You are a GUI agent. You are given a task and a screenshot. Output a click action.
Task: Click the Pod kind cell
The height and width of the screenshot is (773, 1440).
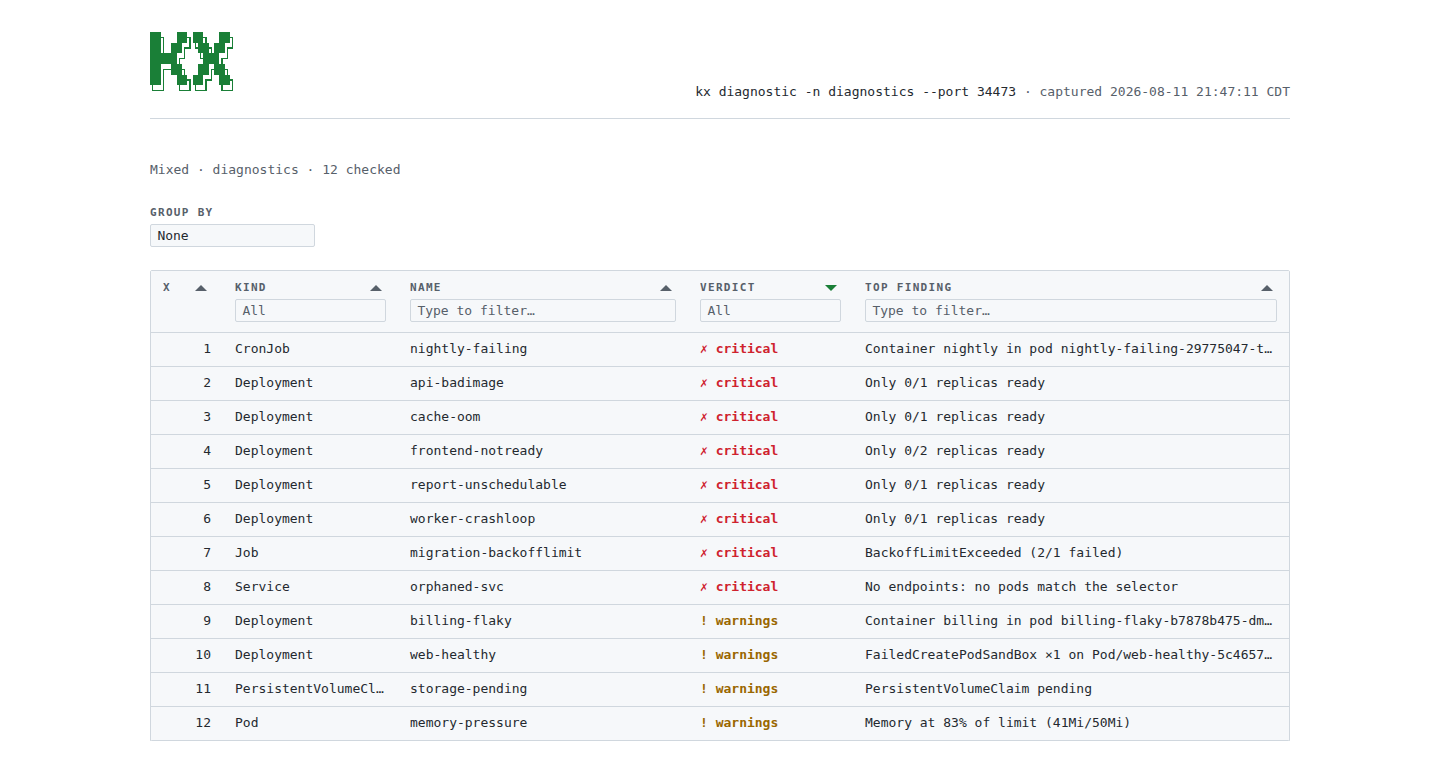coord(247,723)
